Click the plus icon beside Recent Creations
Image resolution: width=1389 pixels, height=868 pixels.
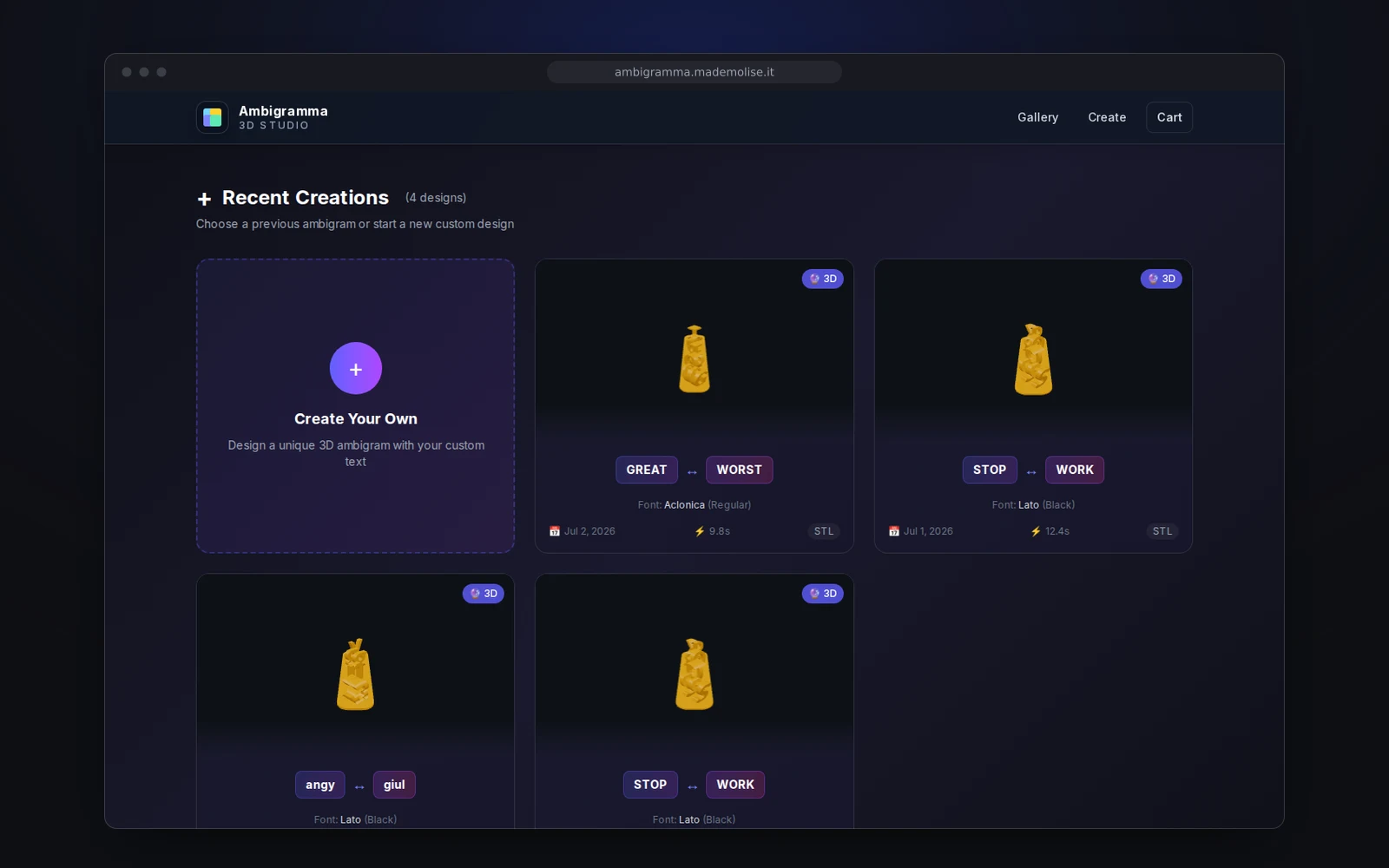[204, 199]
